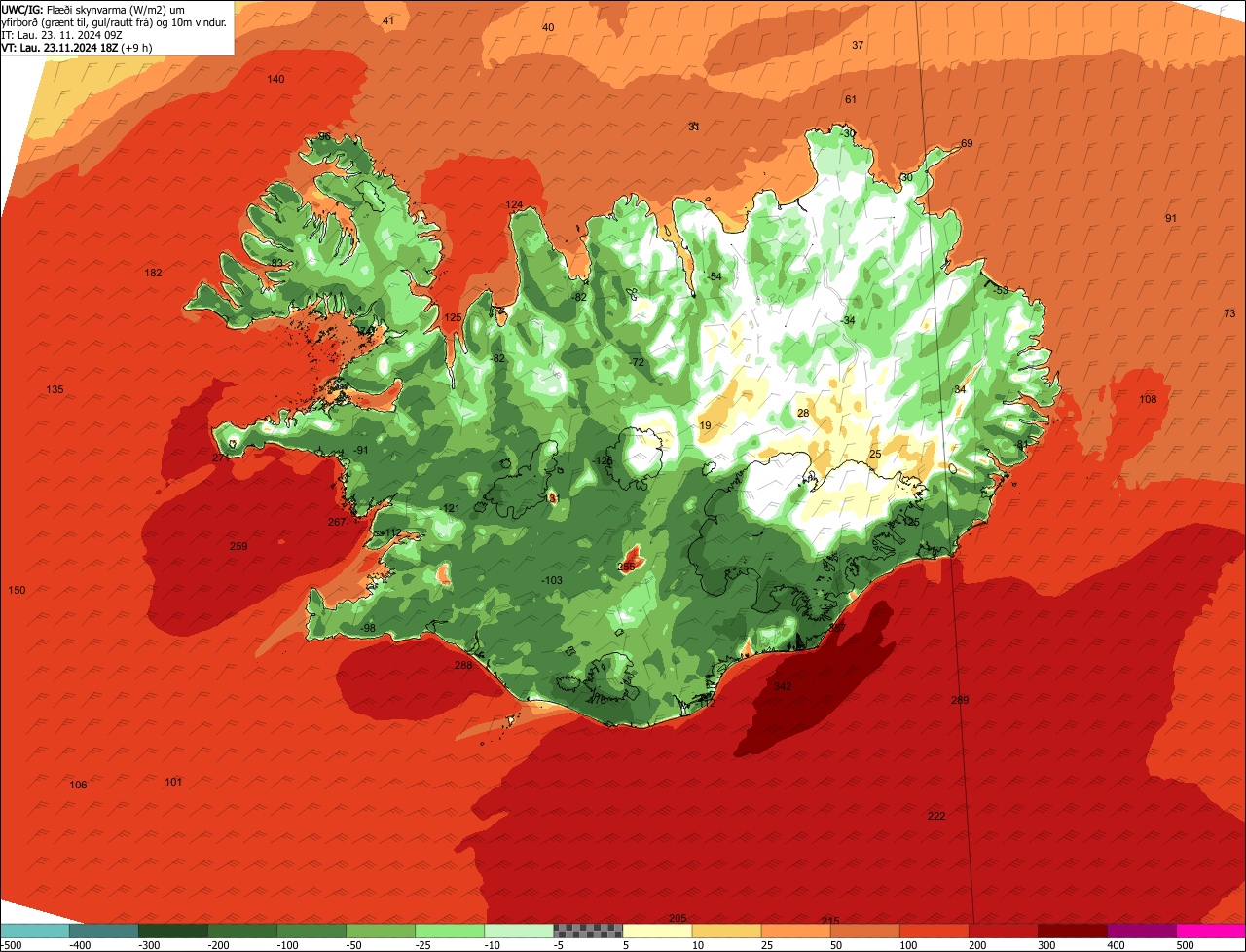
Task: Select the map value 125 near the northwest coast
Action: 453,317
